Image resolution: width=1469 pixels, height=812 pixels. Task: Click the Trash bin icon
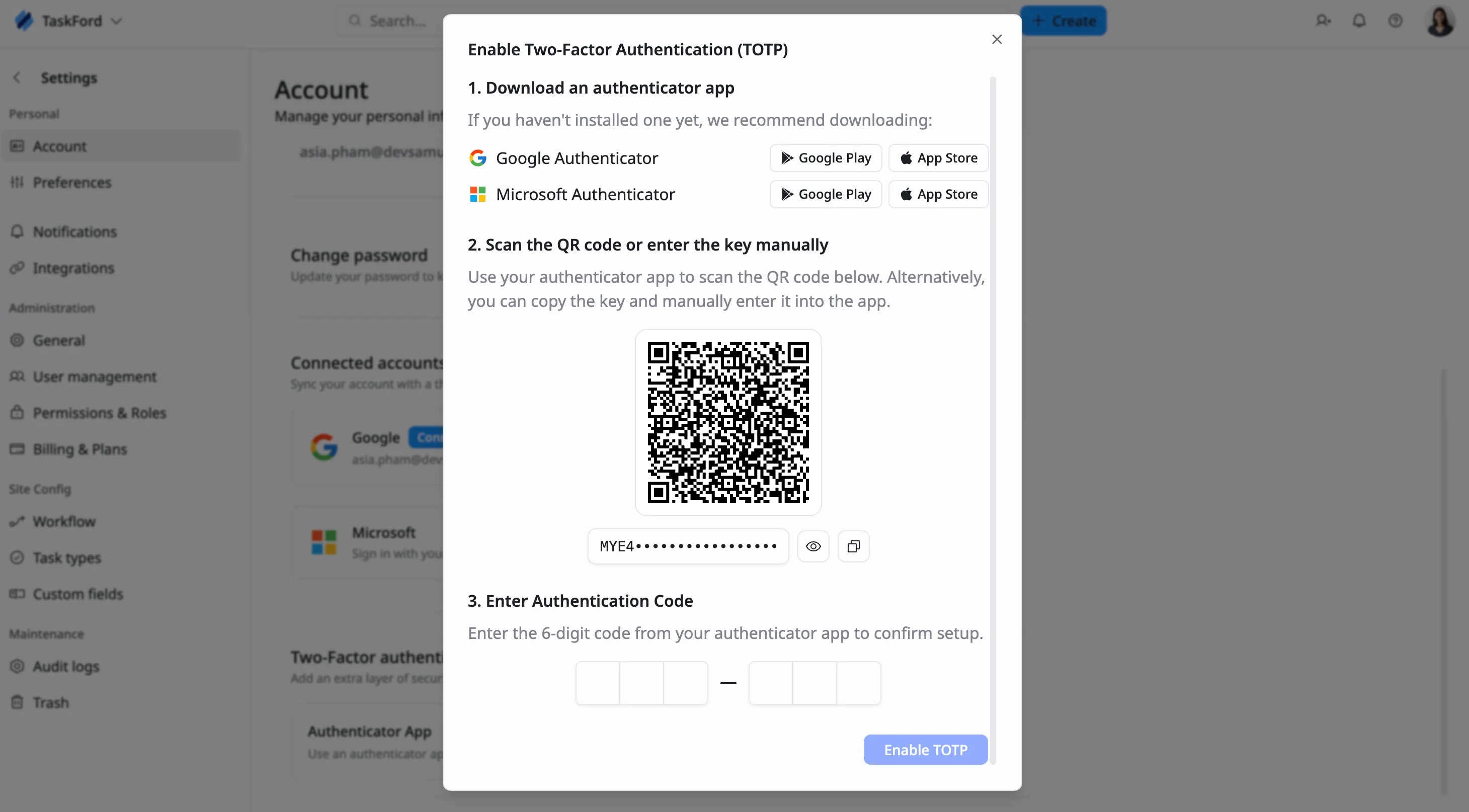click(17, 702)
